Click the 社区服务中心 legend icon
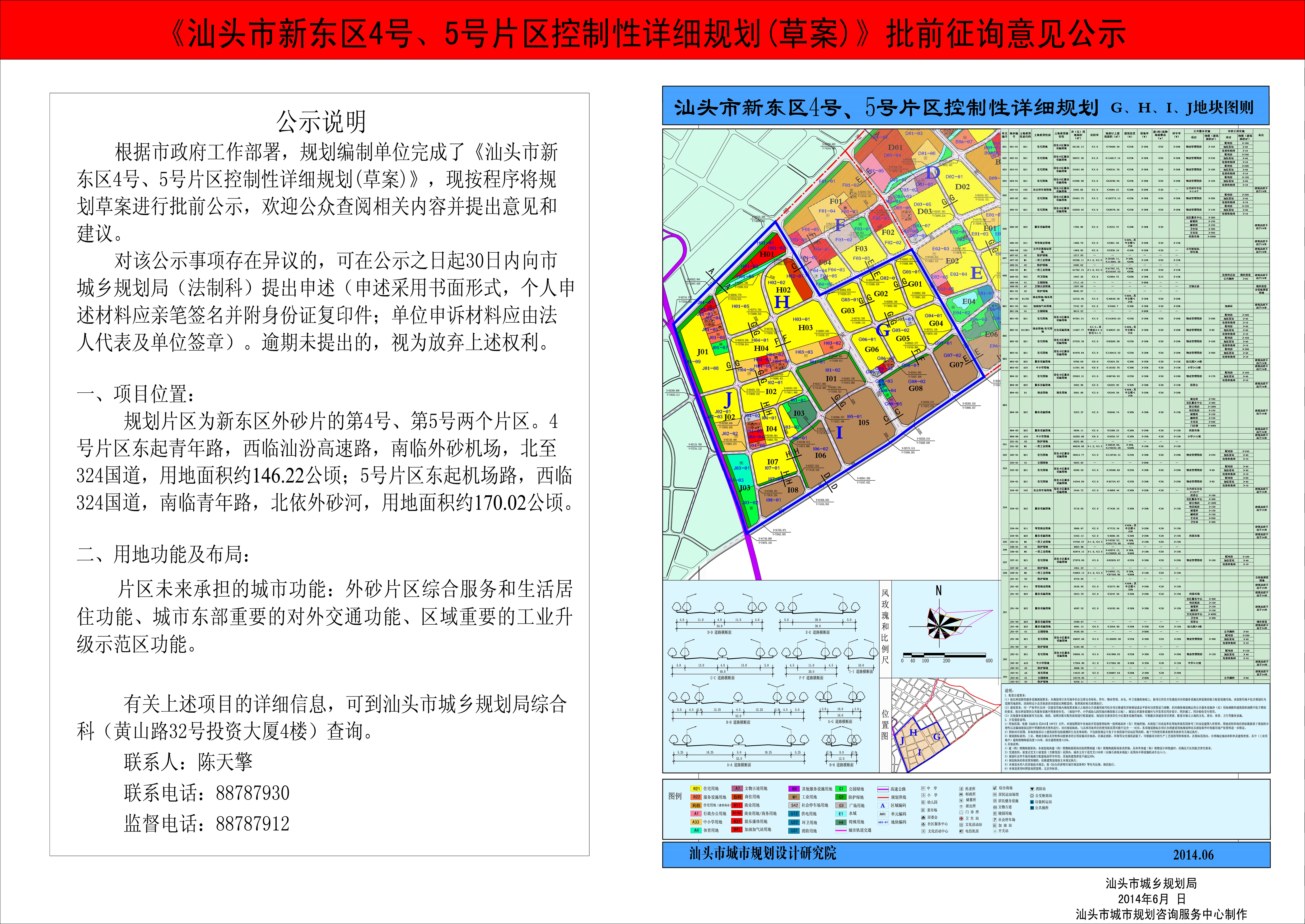The width and height of the screenshot is (1305, 924). click(x=923, y=824)
